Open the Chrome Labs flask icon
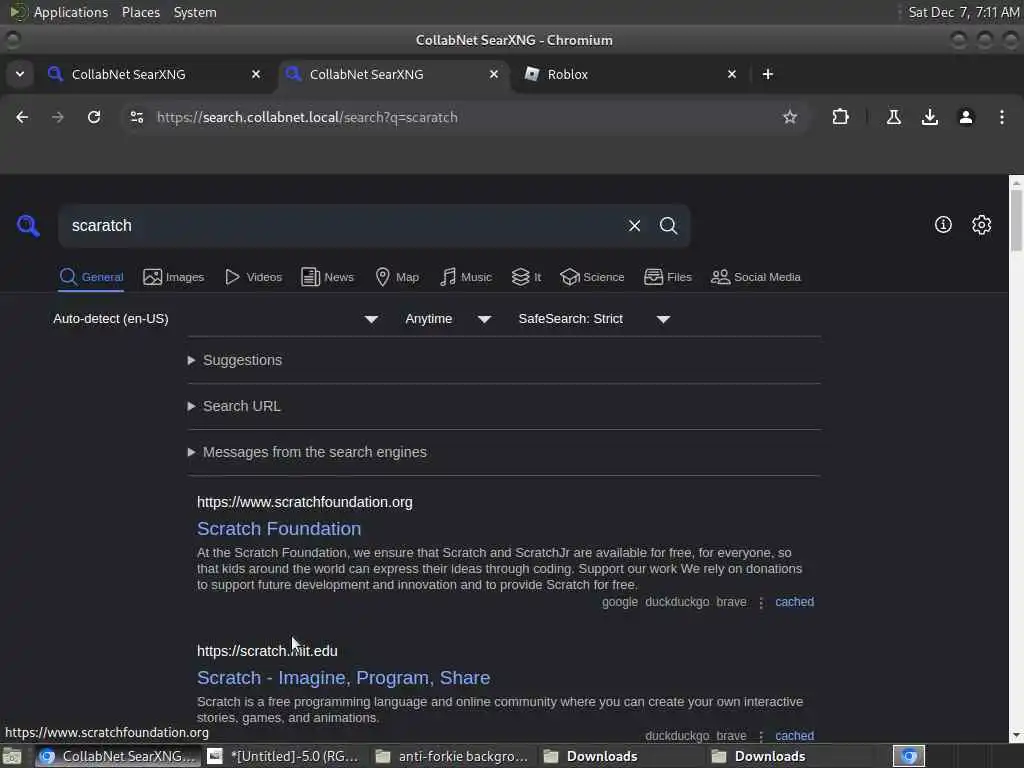Viewport: 1024px width, 768px height. pyautogui.click(x=893, y=118)
